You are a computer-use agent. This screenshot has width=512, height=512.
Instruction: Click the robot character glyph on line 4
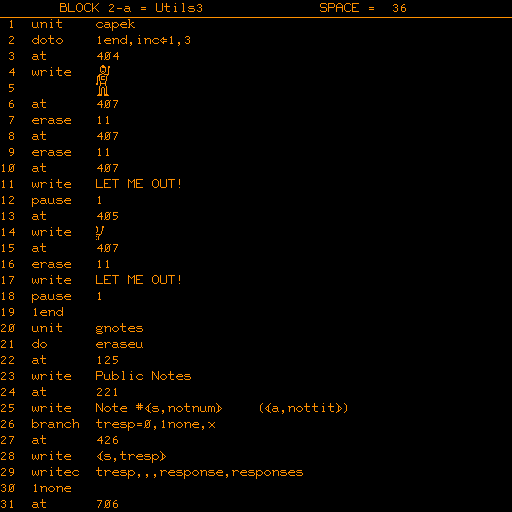(x=103, y=80)
